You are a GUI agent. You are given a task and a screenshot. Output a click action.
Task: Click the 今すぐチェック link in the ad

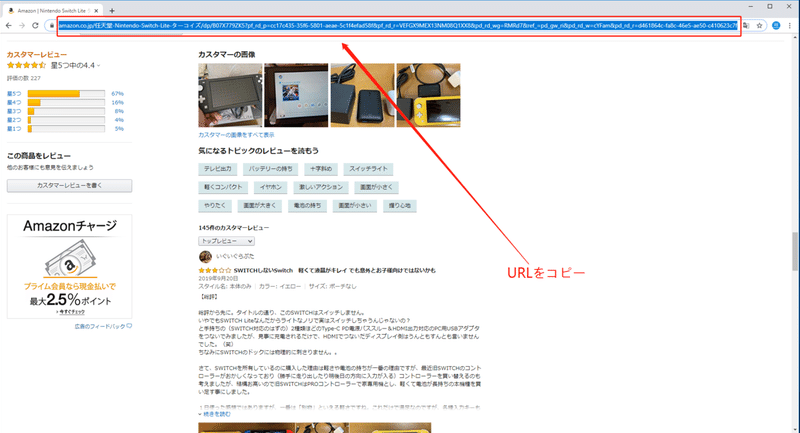pos(70,312)
